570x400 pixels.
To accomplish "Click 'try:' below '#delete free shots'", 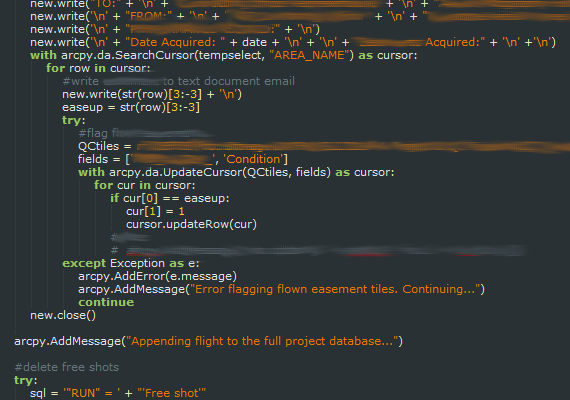I will 25,380.
